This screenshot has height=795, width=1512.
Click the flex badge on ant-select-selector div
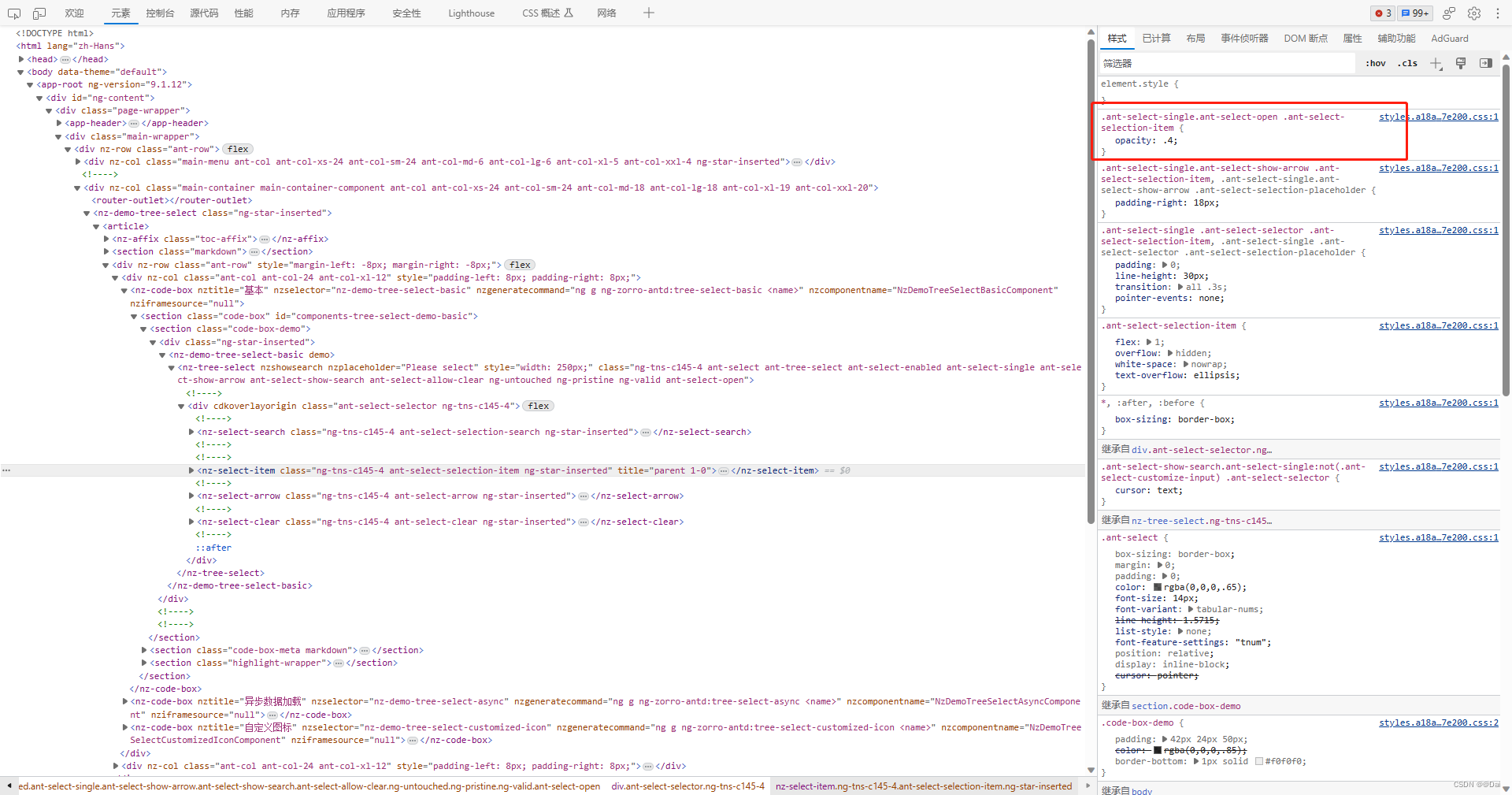point(539,406)
